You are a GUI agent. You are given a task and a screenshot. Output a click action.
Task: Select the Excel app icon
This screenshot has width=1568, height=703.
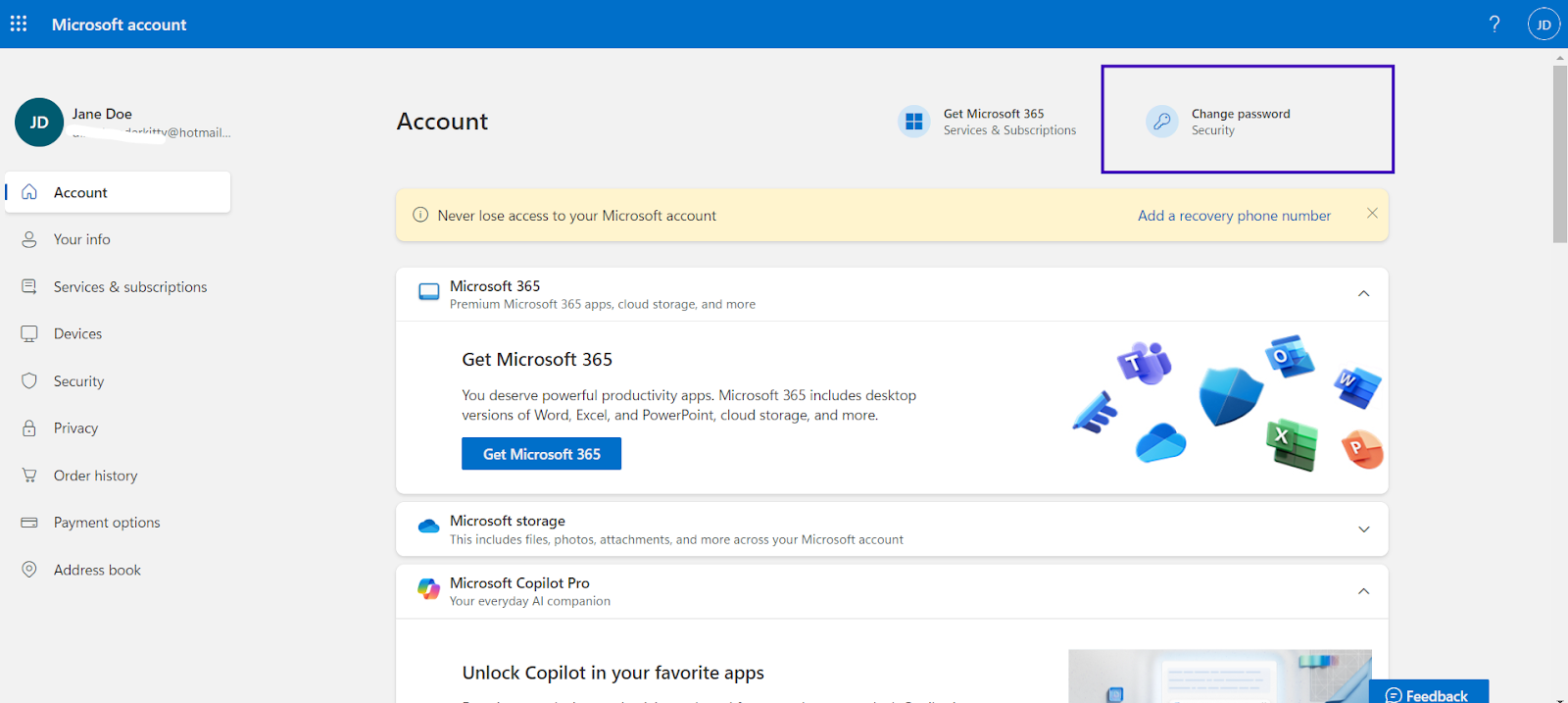[1292, 445]
